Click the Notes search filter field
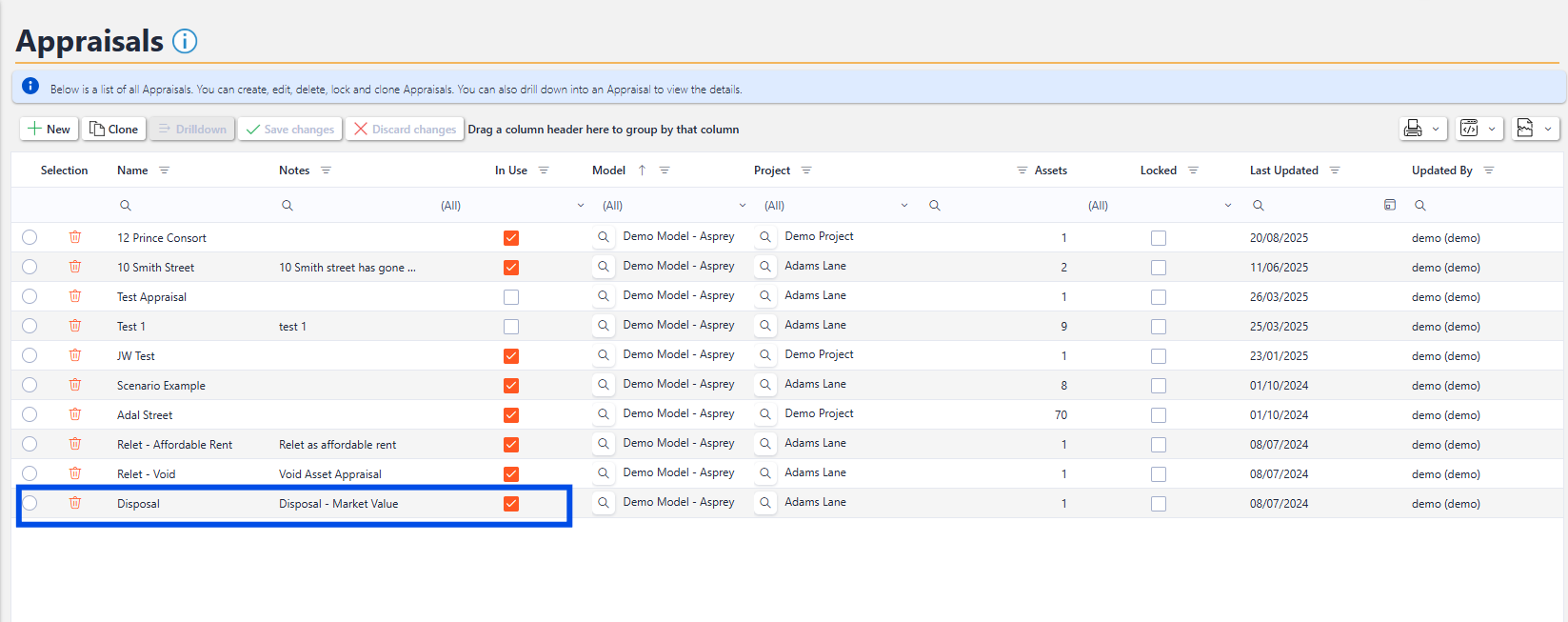The image size is (1568, 622). click(352, 206)
